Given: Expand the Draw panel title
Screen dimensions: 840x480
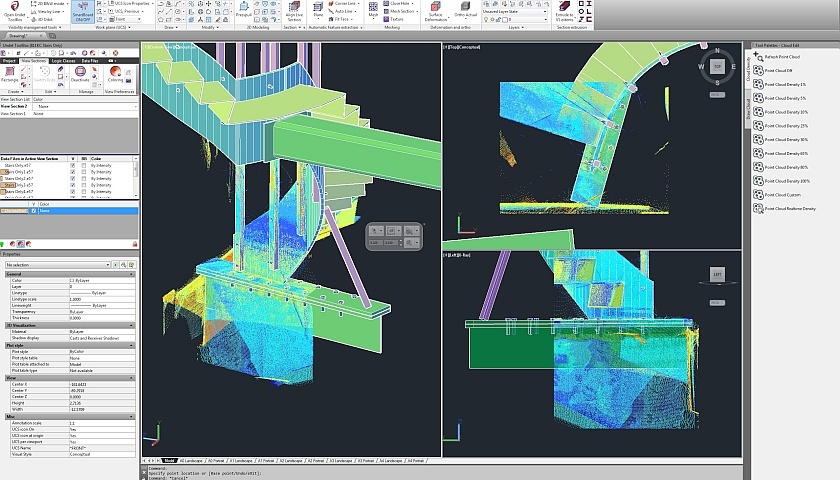Looking at the screenshot, I should (170, 27).
